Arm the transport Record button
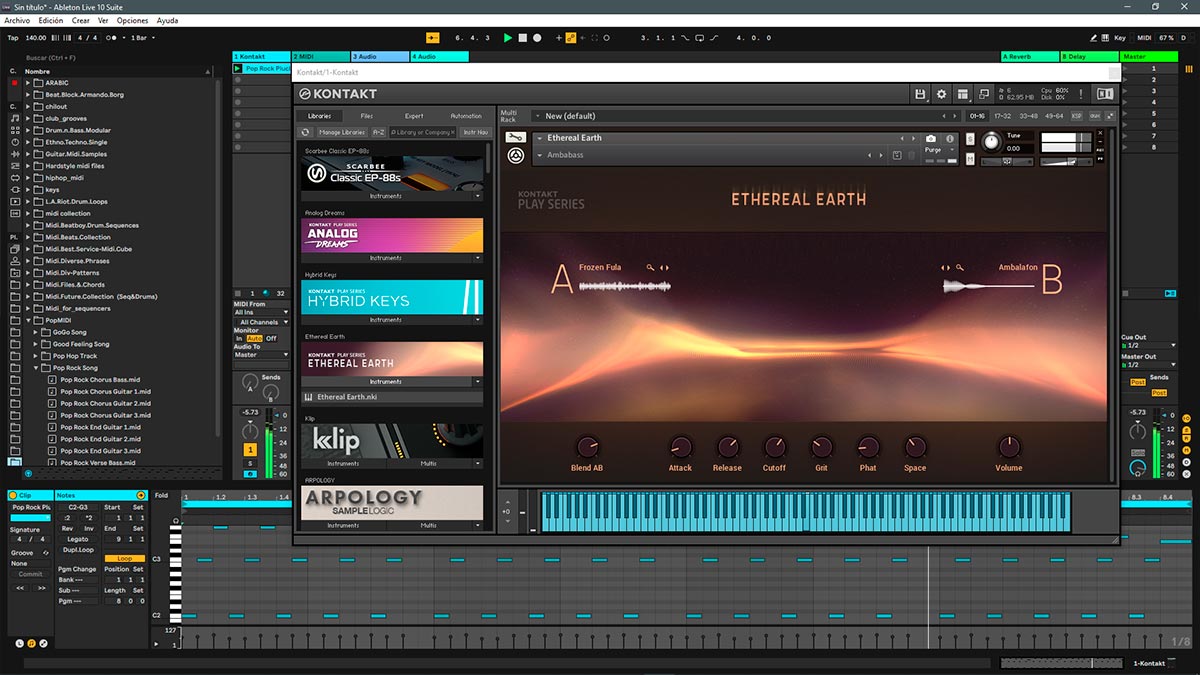 [537, 38]
